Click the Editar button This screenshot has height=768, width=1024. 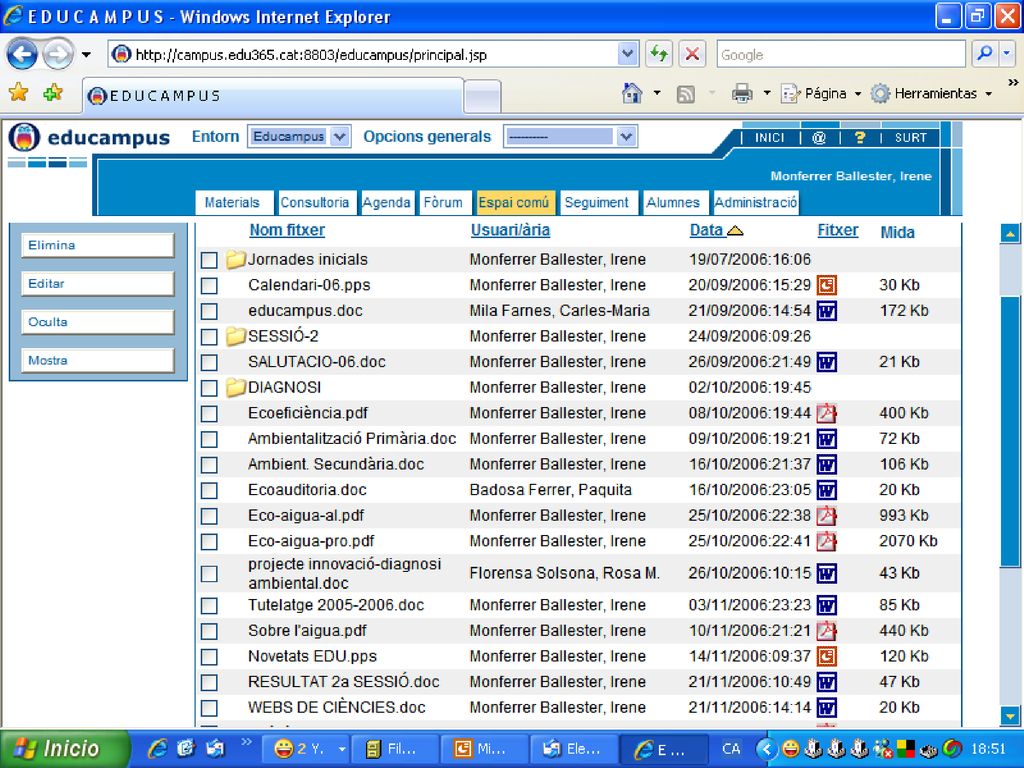[x=98, y=284]
